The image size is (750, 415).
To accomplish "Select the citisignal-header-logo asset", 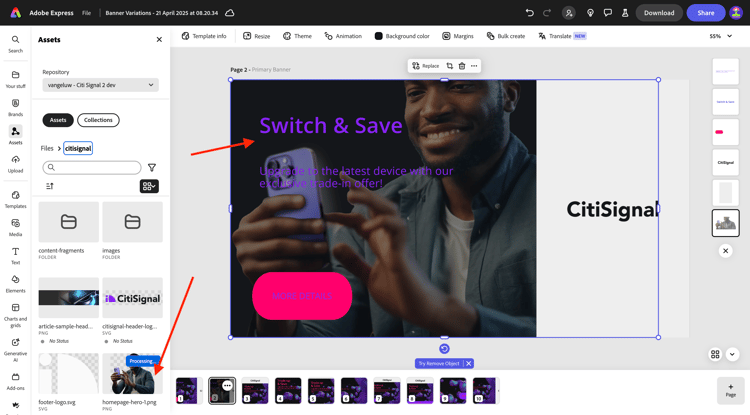I will pos(132,298).
